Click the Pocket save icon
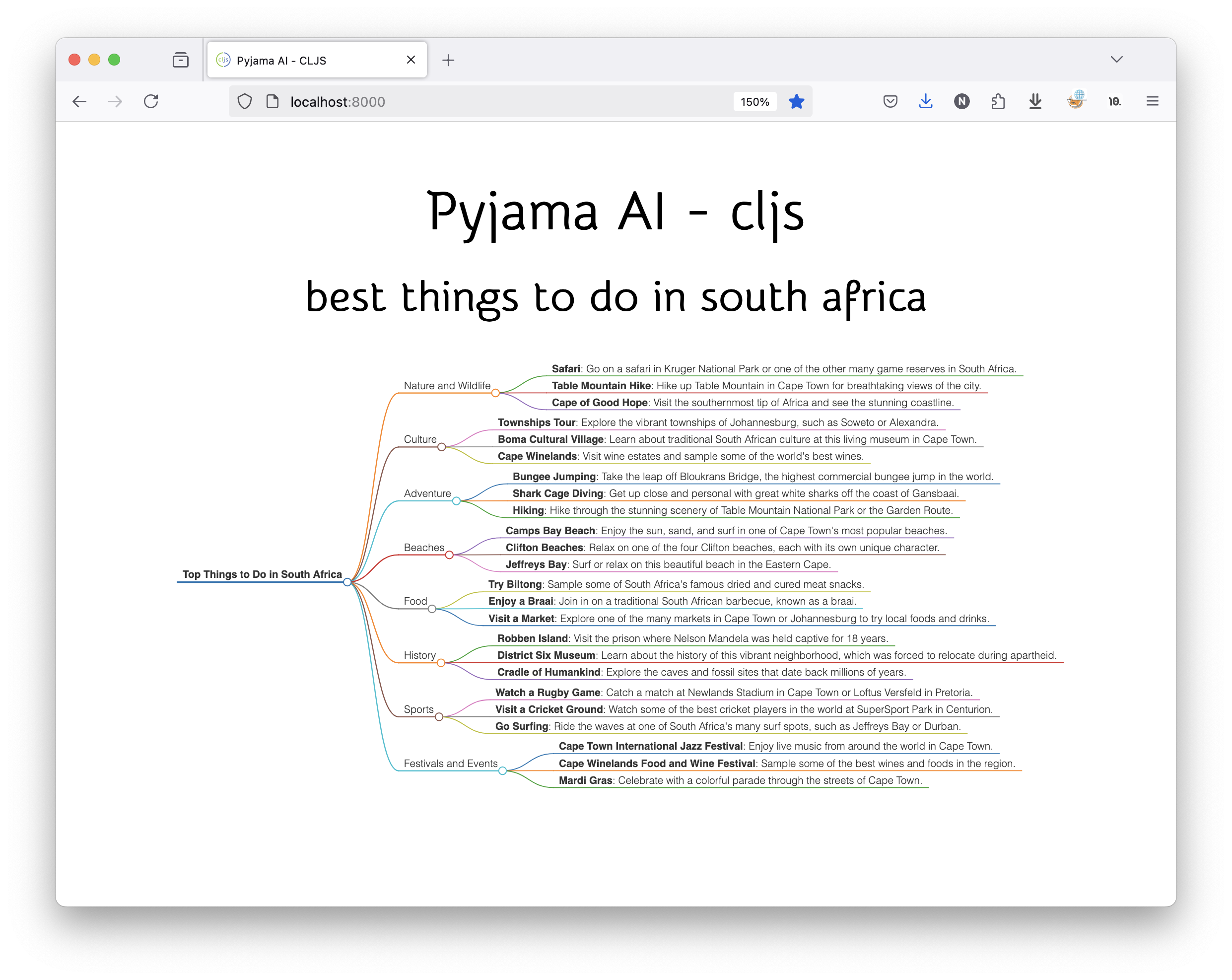The image size is (1232, 980). point(890,102)
